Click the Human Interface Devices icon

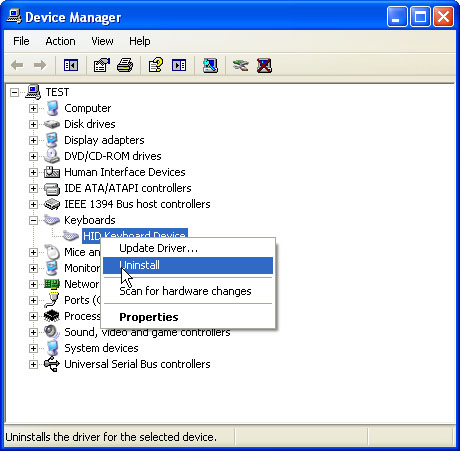coord(52,172)
